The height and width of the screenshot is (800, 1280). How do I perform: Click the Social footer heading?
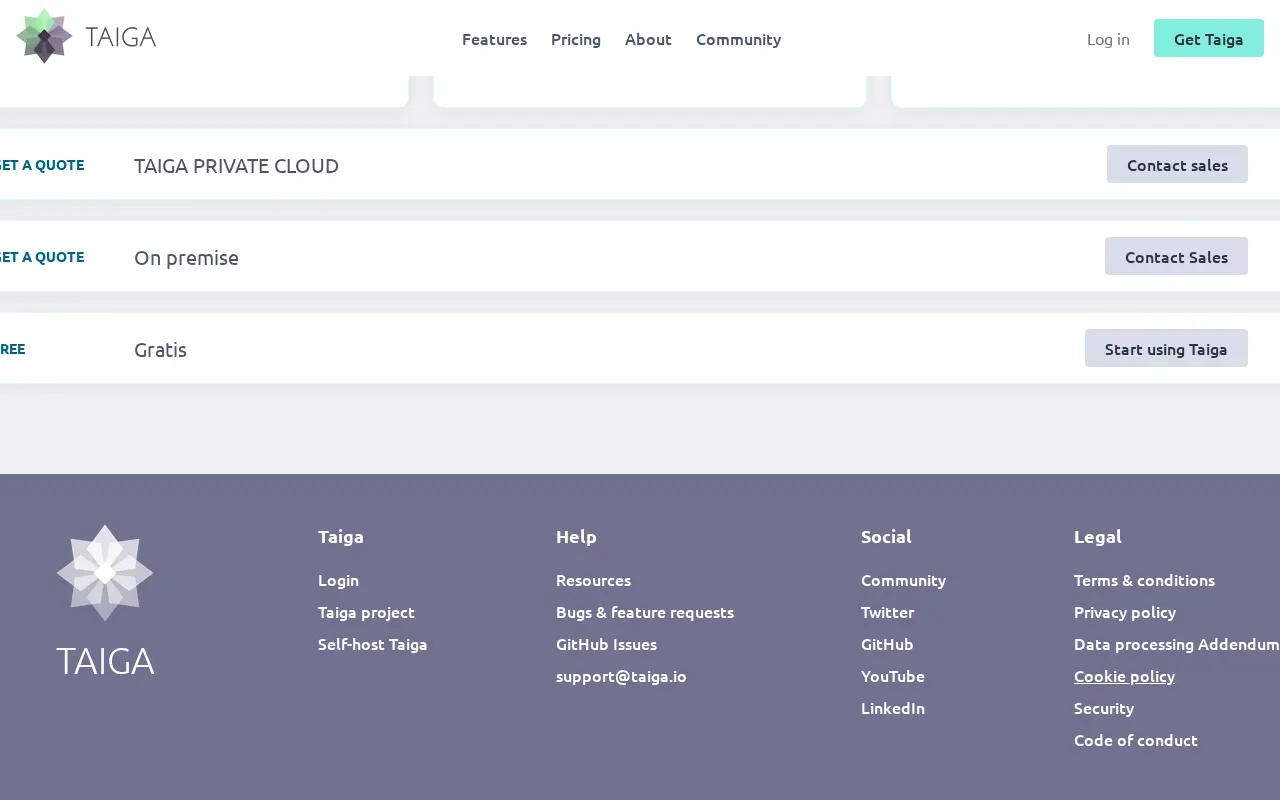coord(886,536)
